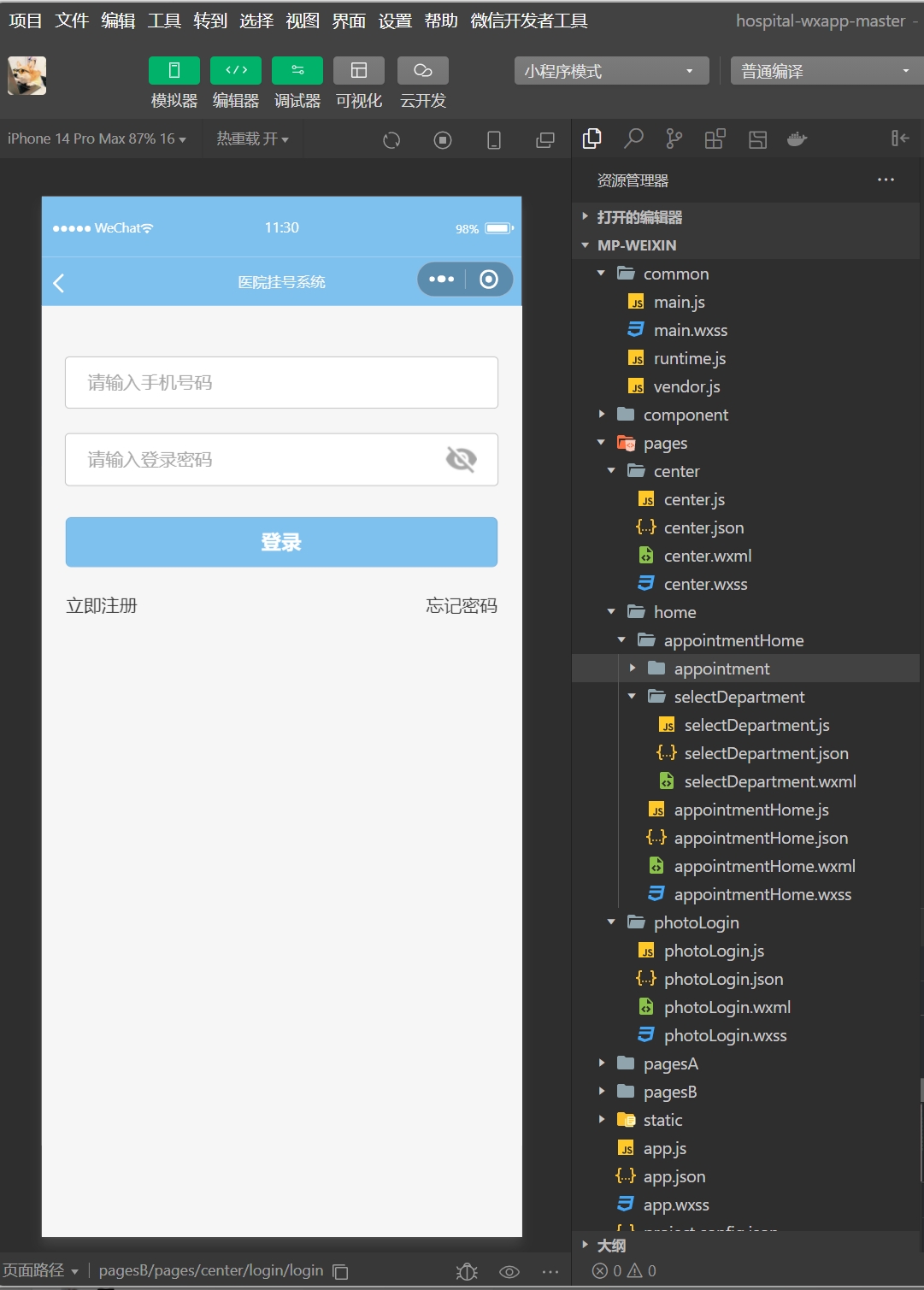Image resolution: width=924 pixels, height=1290 pixels.
Task: Open the 普通编译 compile mode dropdown
Action: point(827,71)
